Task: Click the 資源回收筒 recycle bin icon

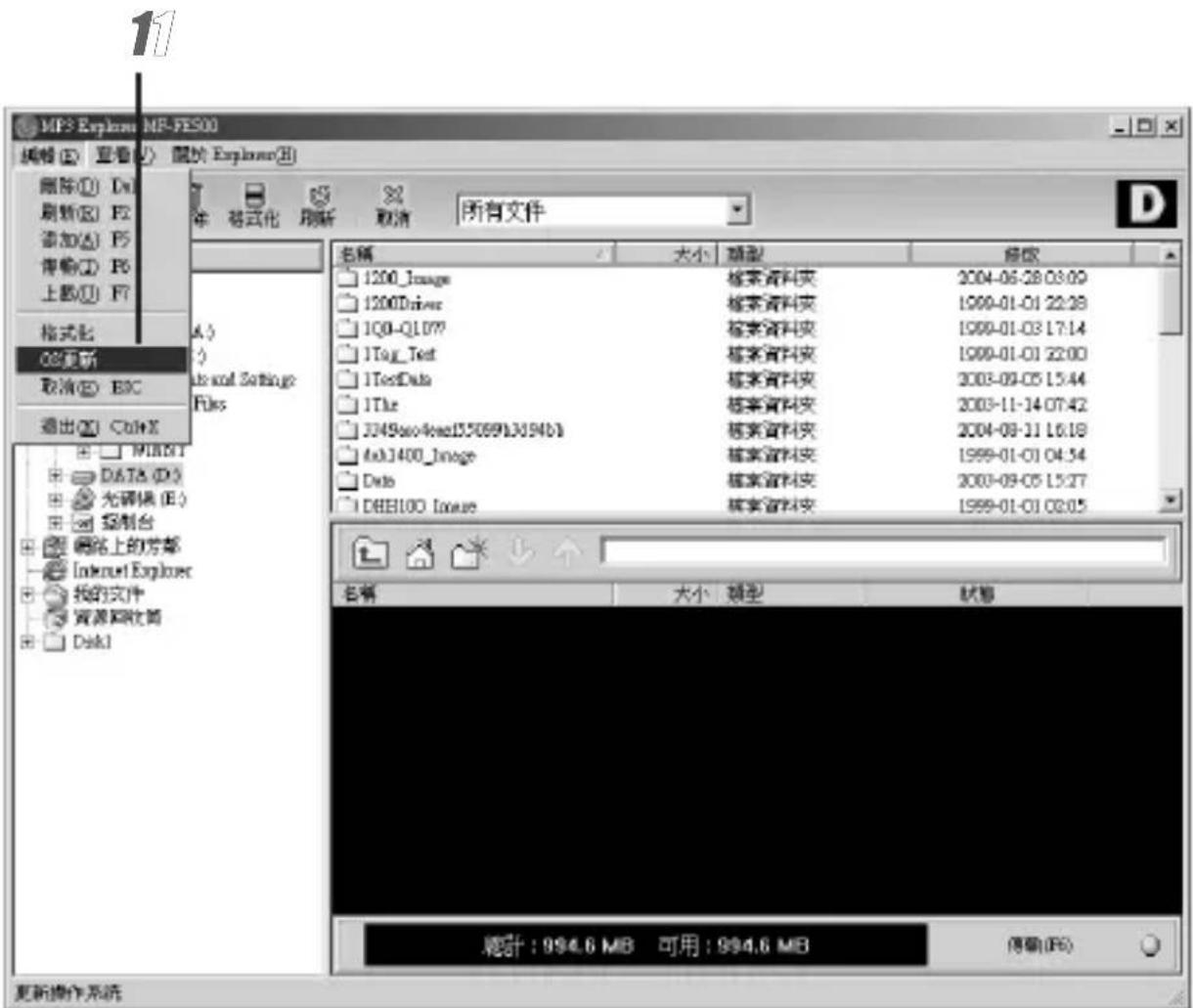Action: (57, 618)
